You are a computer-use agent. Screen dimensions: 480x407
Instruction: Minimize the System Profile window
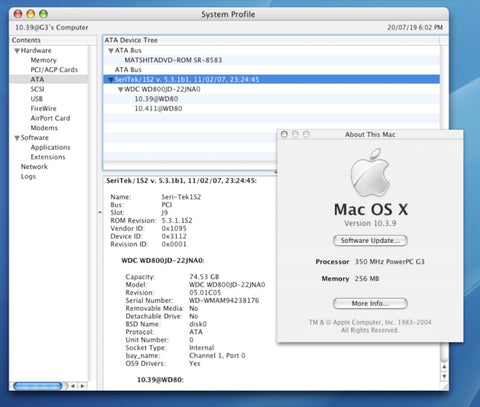click(x=31, y=14)
